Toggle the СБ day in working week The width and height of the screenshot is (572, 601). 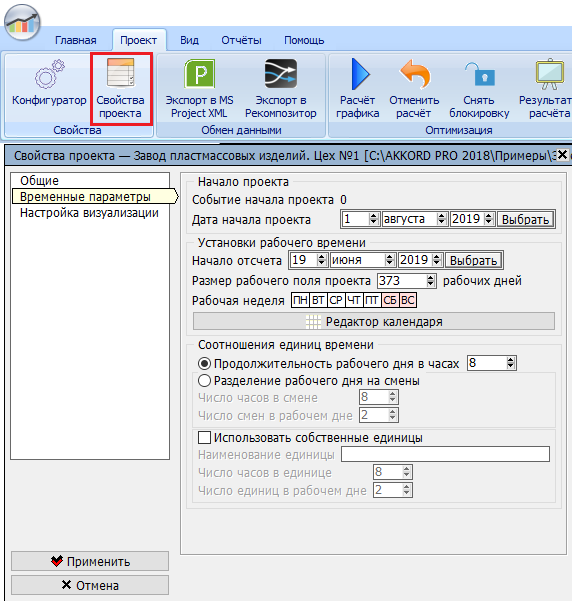pyautogui.click(x=390, y=300)
